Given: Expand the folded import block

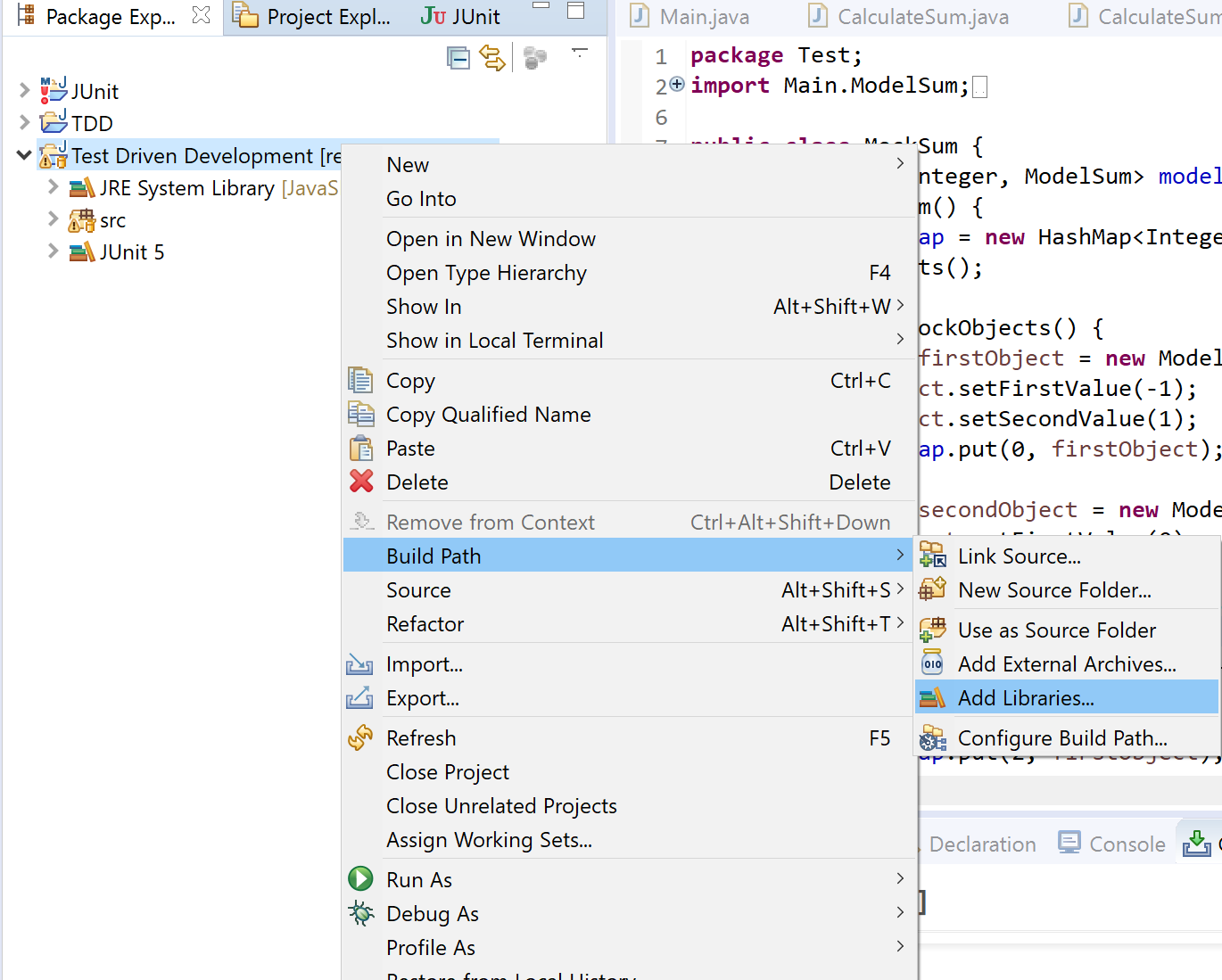Looking at the screenshot, I should [x=677, y=85].
